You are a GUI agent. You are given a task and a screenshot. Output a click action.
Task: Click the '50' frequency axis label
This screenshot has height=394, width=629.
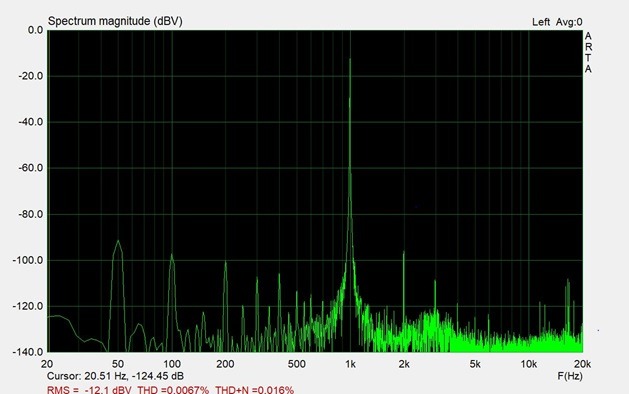pyautogui.click(x=118, y=364)
